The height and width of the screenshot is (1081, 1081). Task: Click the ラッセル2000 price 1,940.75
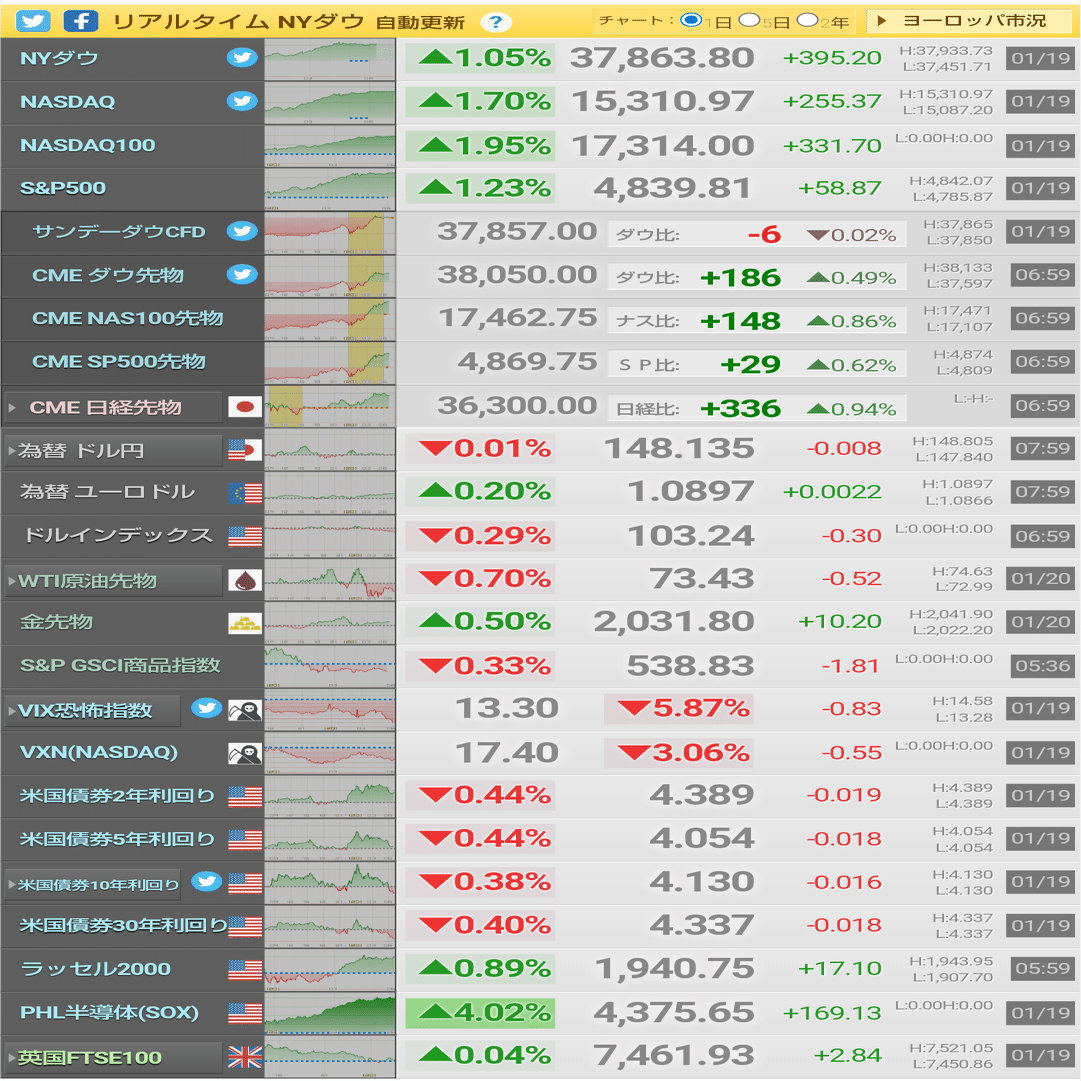(x=674, y=969)
